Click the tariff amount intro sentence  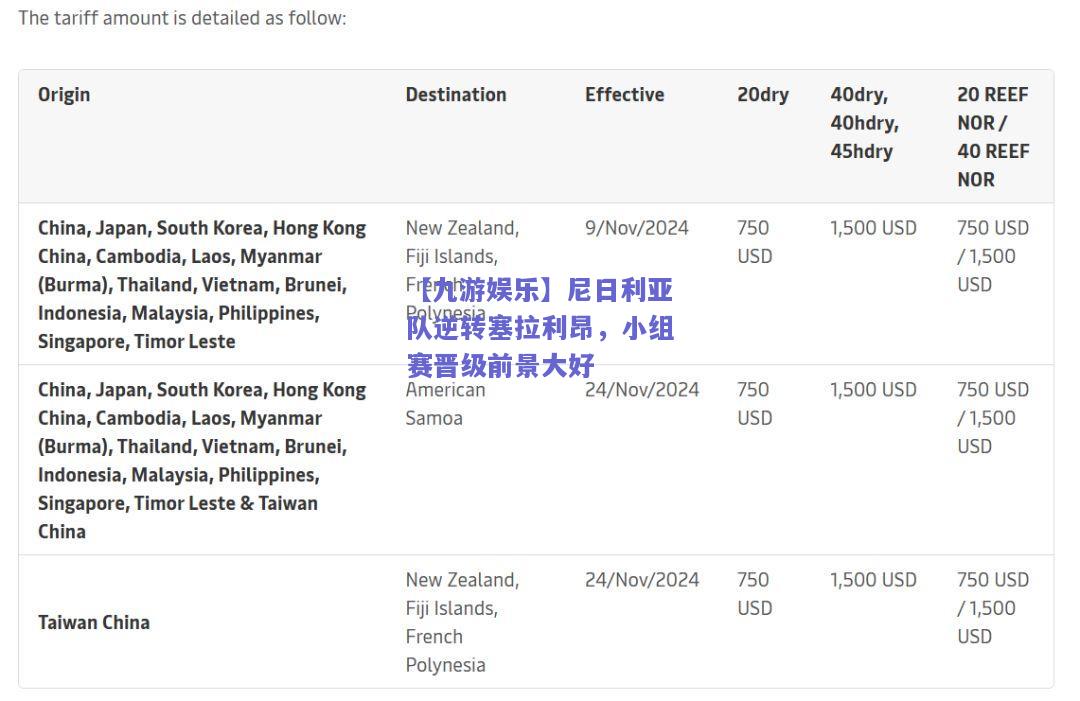(x=182, y=18)
